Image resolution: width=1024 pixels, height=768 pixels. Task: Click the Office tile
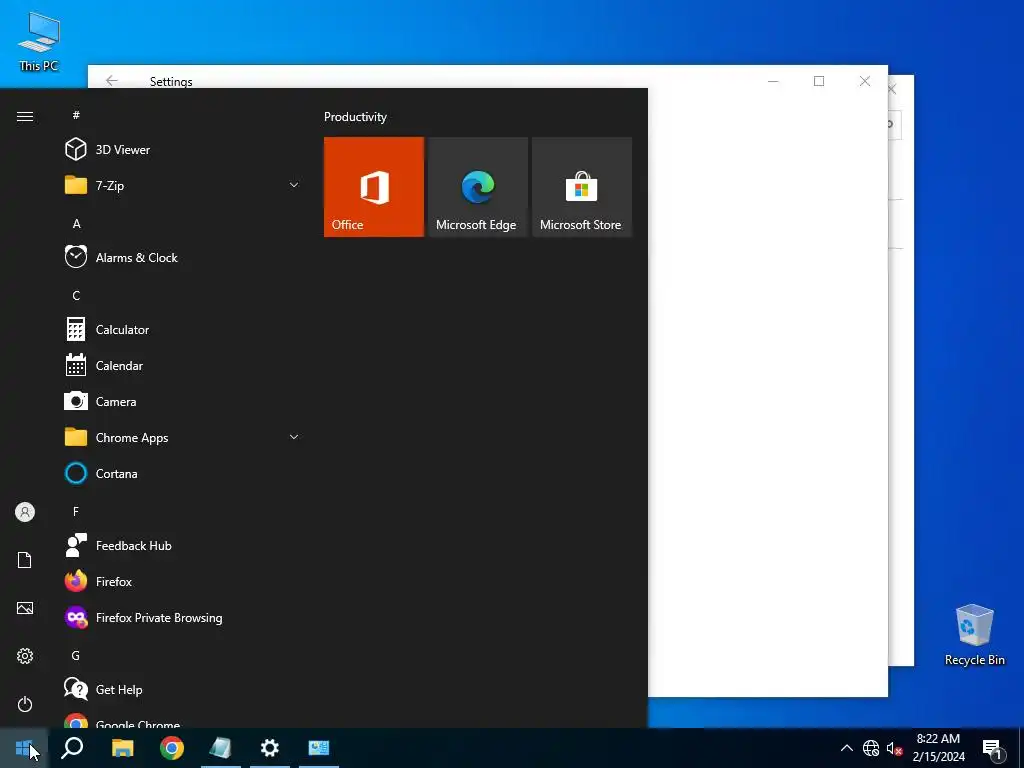click(374, 187)
